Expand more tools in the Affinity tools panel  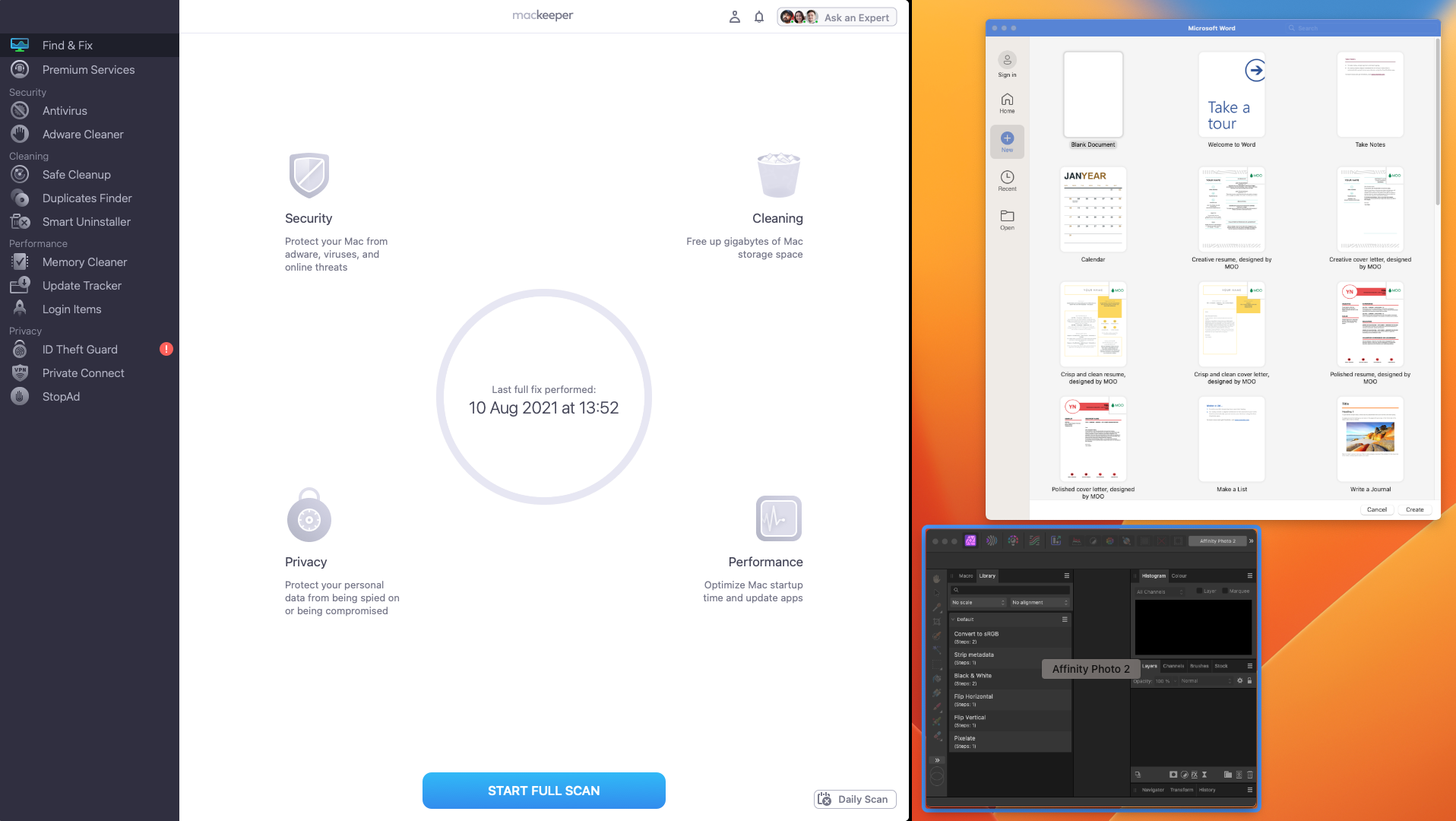[x=937, y=760]
